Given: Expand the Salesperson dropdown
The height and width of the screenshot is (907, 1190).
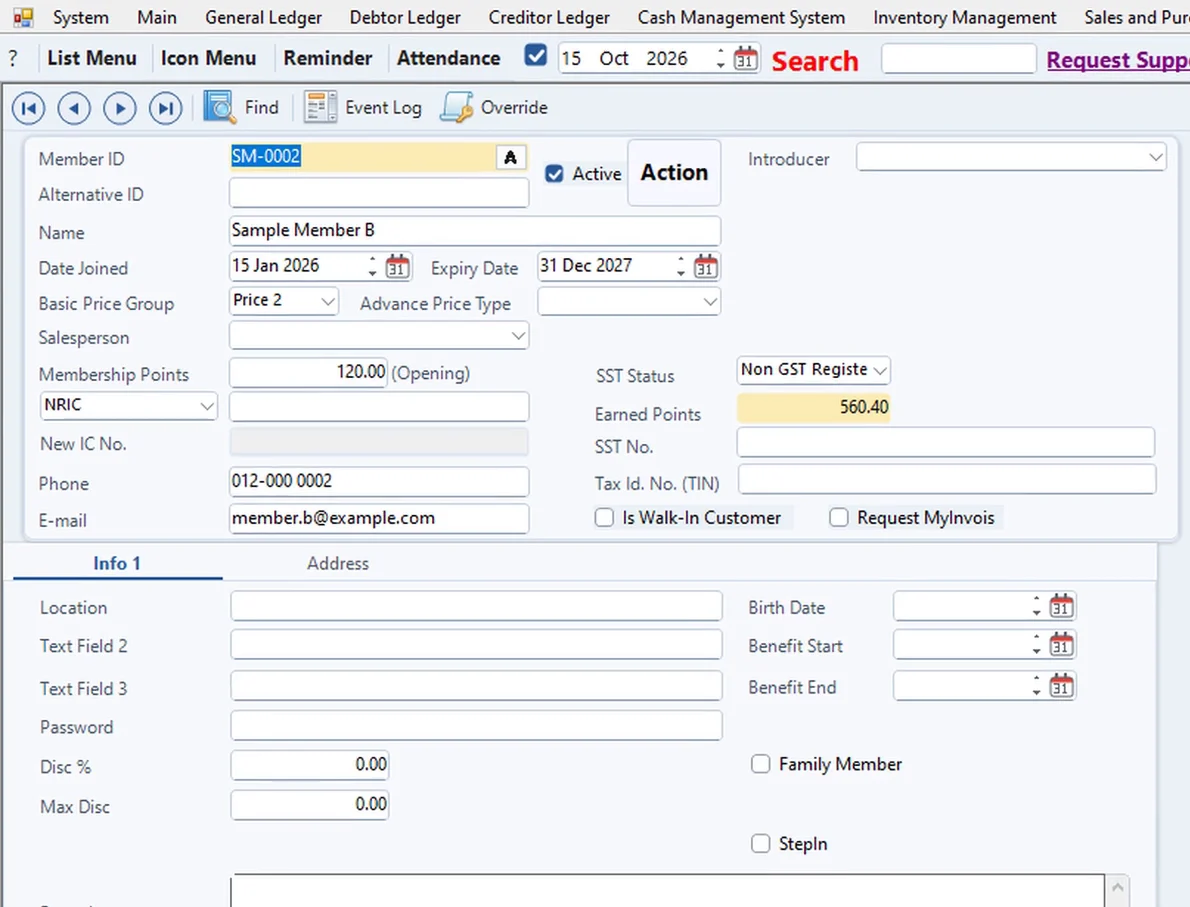Looking at the screenshot, I should [x=518, y=335].
